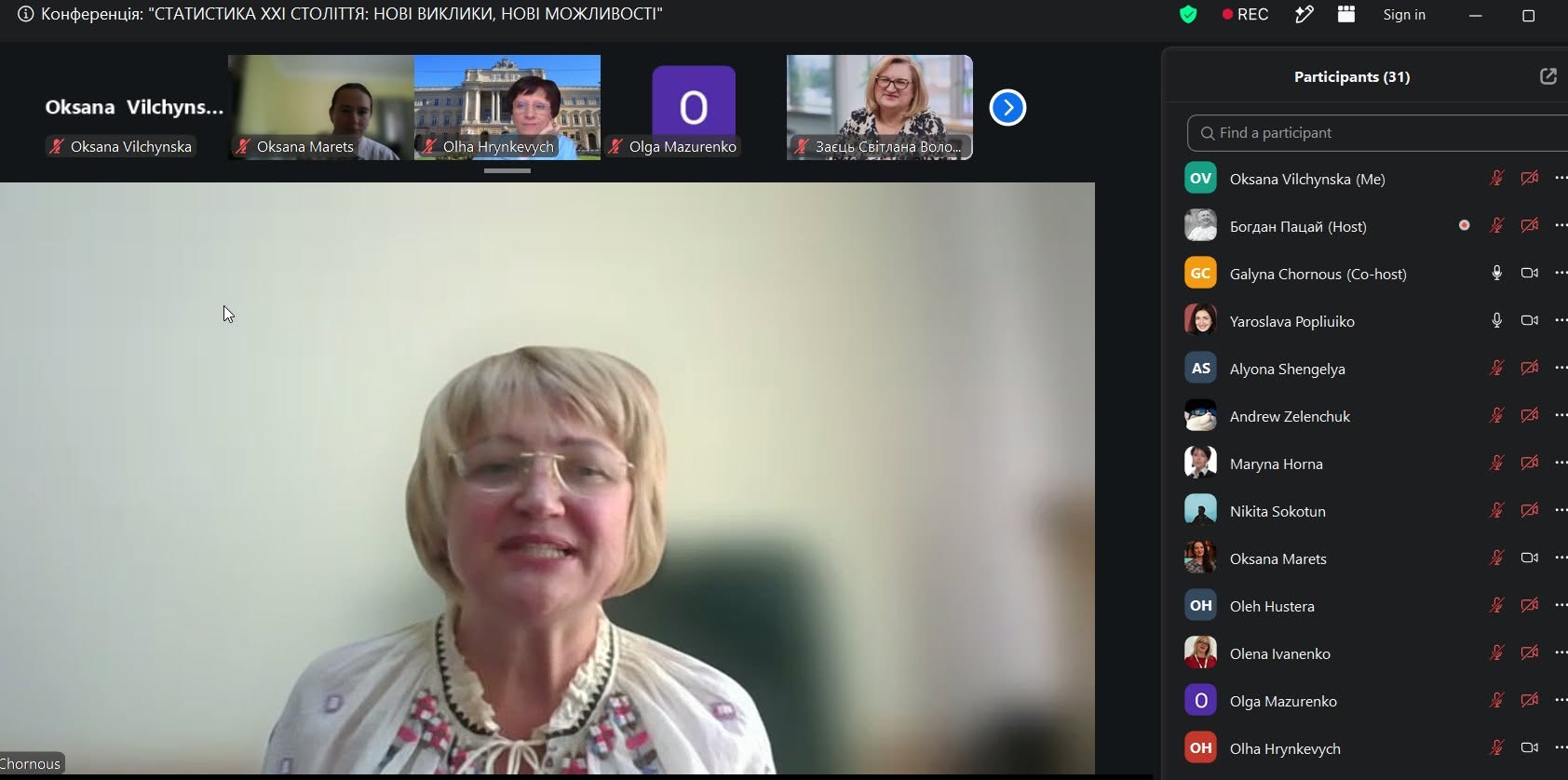Click muted mic icon of Богдан Пацай

[x=1496, y=225]
